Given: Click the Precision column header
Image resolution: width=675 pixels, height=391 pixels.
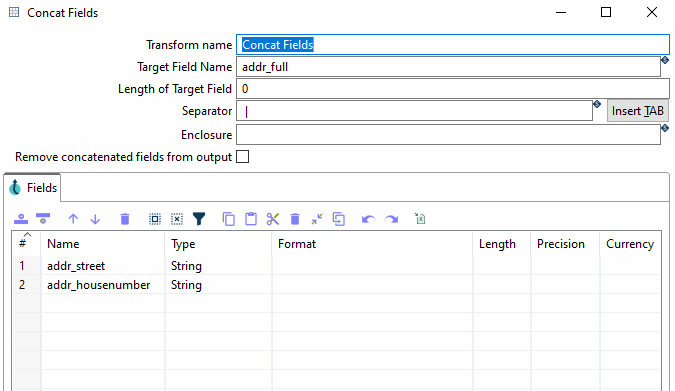Looking at the screenshot, I should pos(565,244).
